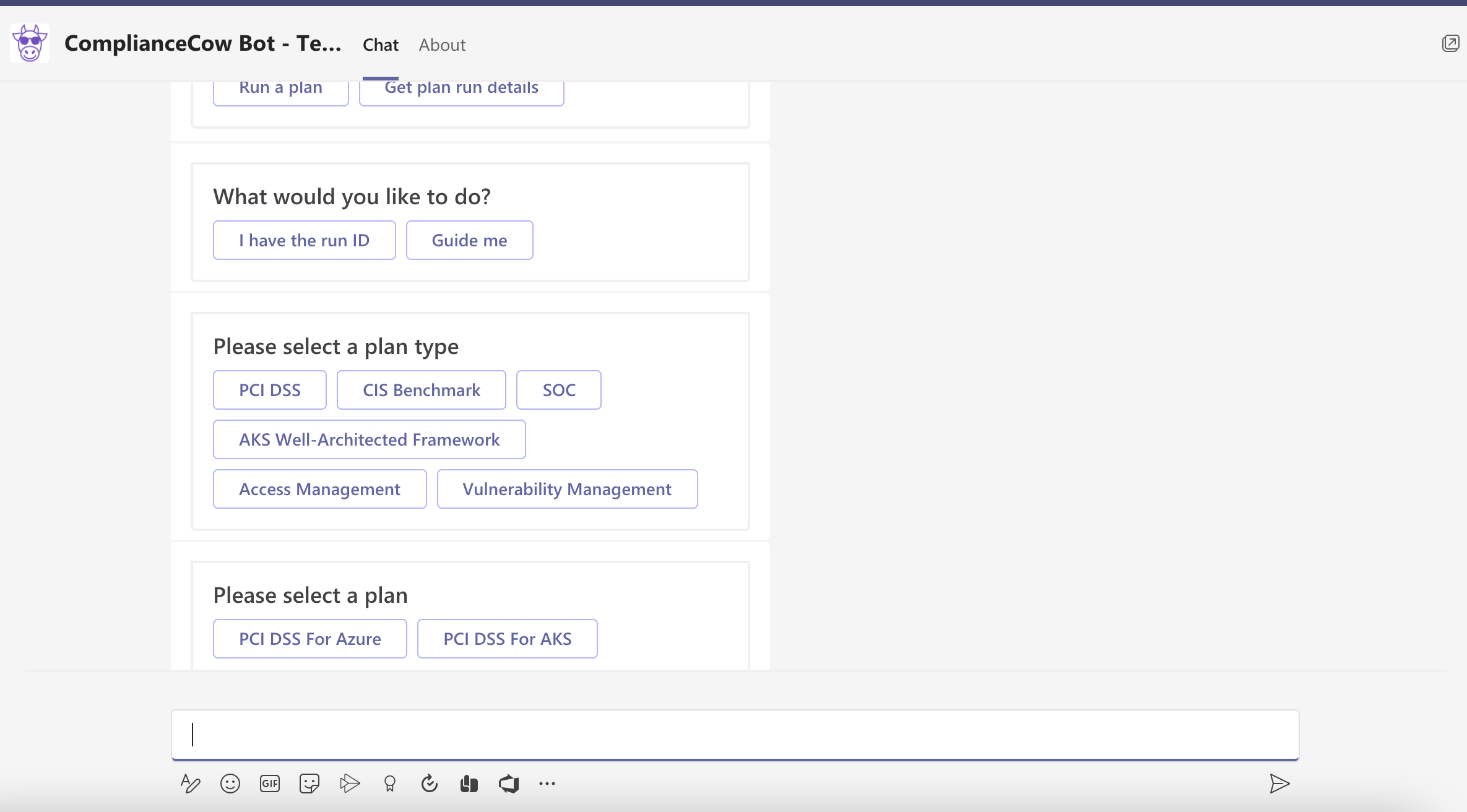The width and height of the screenshot is (1467, 812).
Task: Open the emoji picker
Action: click(230, 784)
